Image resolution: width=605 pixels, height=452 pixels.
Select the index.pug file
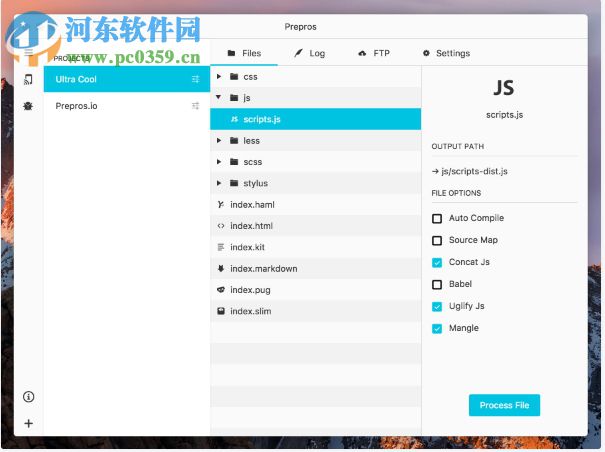point(316,289)
